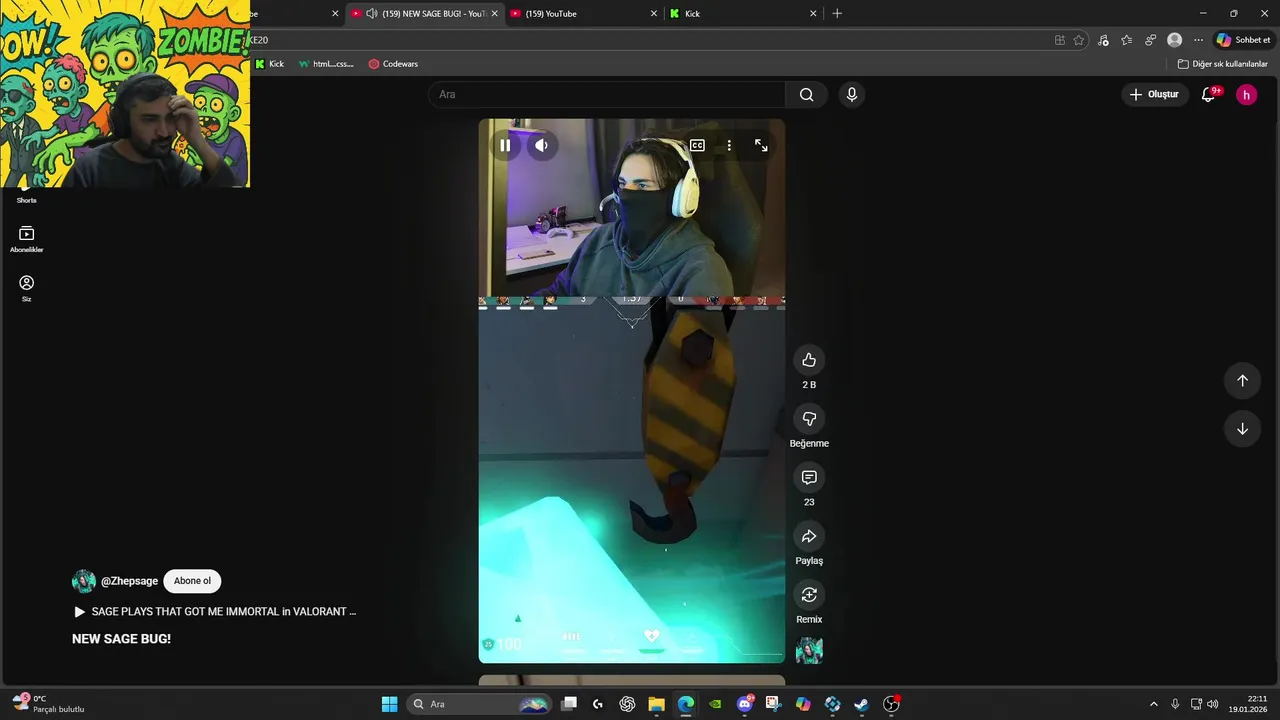Open Copilot with Sohbet et button
1280x720 pixels.
[1243, 40]
